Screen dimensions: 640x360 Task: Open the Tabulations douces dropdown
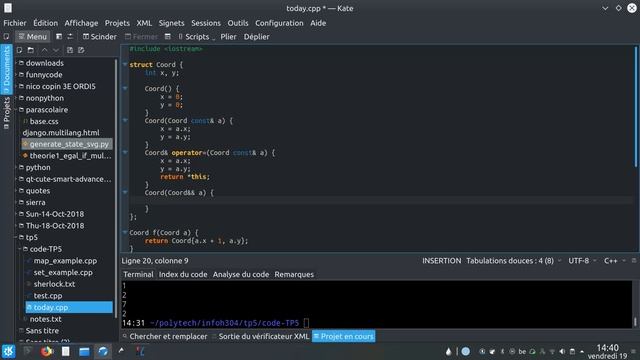point(514,261)
